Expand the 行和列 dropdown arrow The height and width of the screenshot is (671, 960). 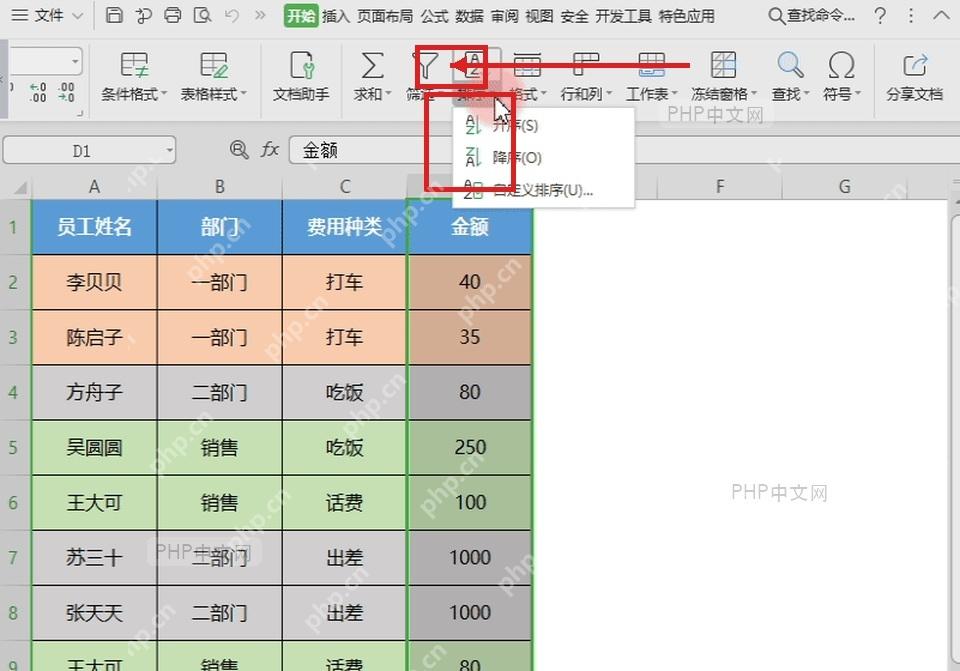point(609,94)
